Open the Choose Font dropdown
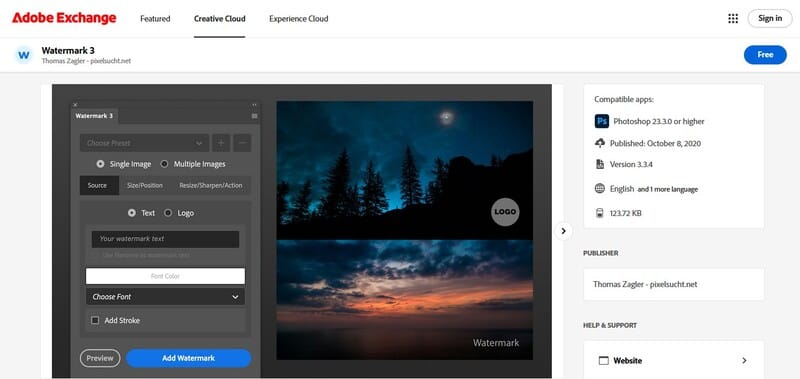Screen dimensions: 800x379 pyautogui.click(x=165, y=296)
